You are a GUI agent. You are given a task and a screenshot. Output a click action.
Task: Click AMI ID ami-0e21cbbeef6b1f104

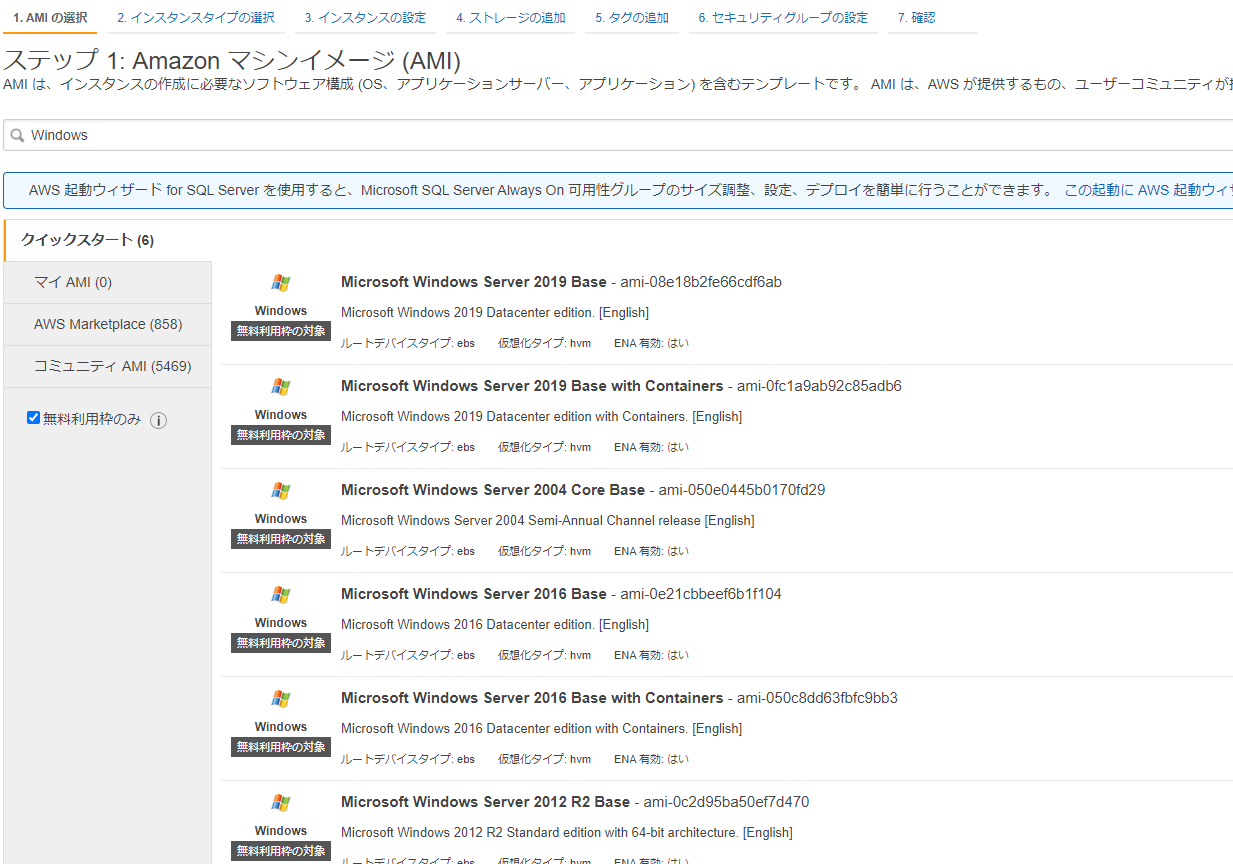(701, 594)
